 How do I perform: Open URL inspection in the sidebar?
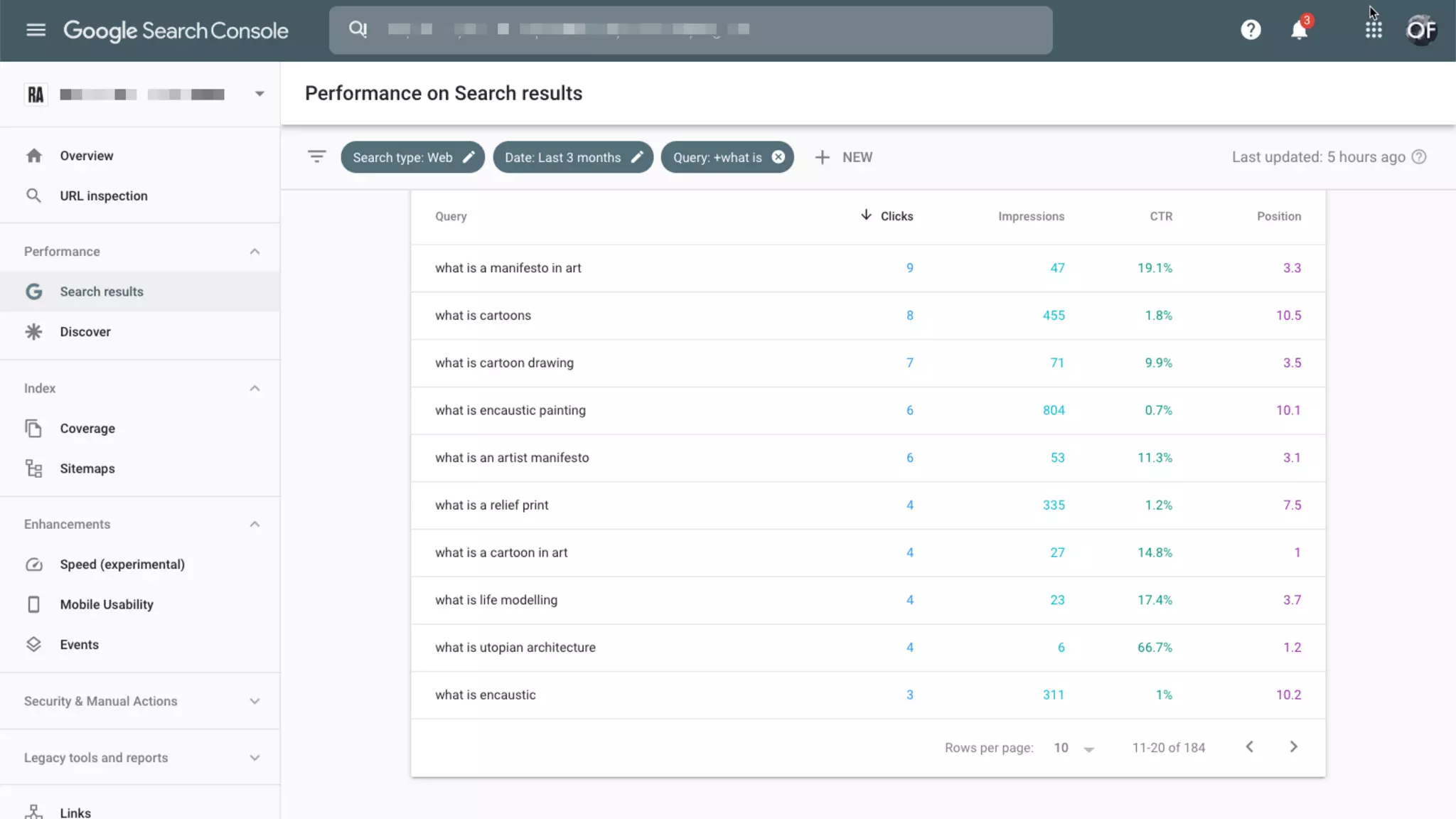pos(103,196)
